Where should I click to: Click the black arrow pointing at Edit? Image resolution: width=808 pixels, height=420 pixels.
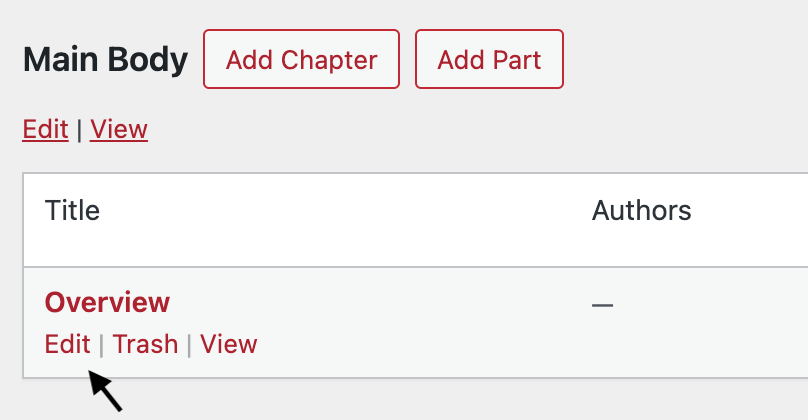coord(104,389)
